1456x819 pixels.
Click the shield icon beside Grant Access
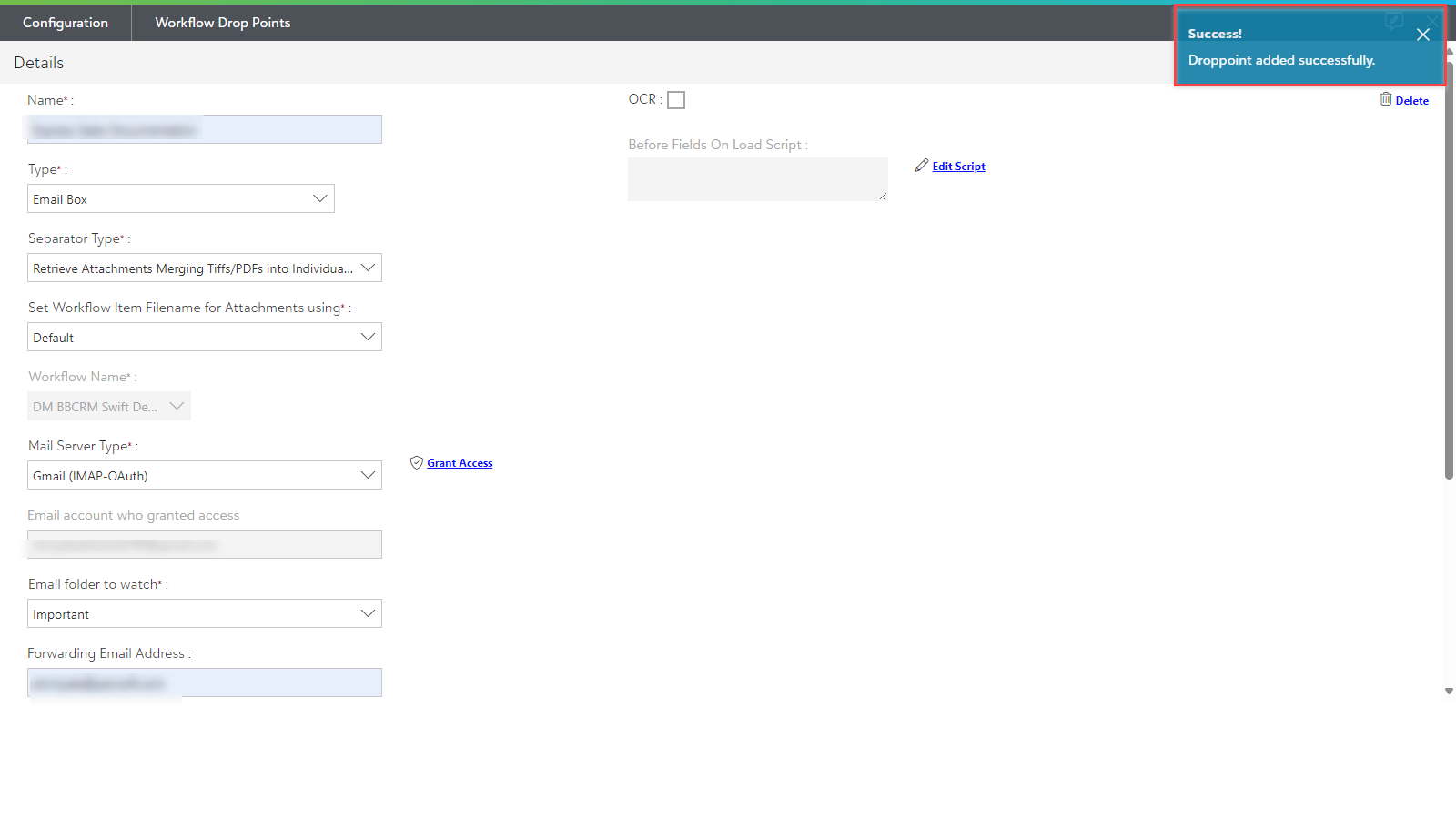coord(417,462)
